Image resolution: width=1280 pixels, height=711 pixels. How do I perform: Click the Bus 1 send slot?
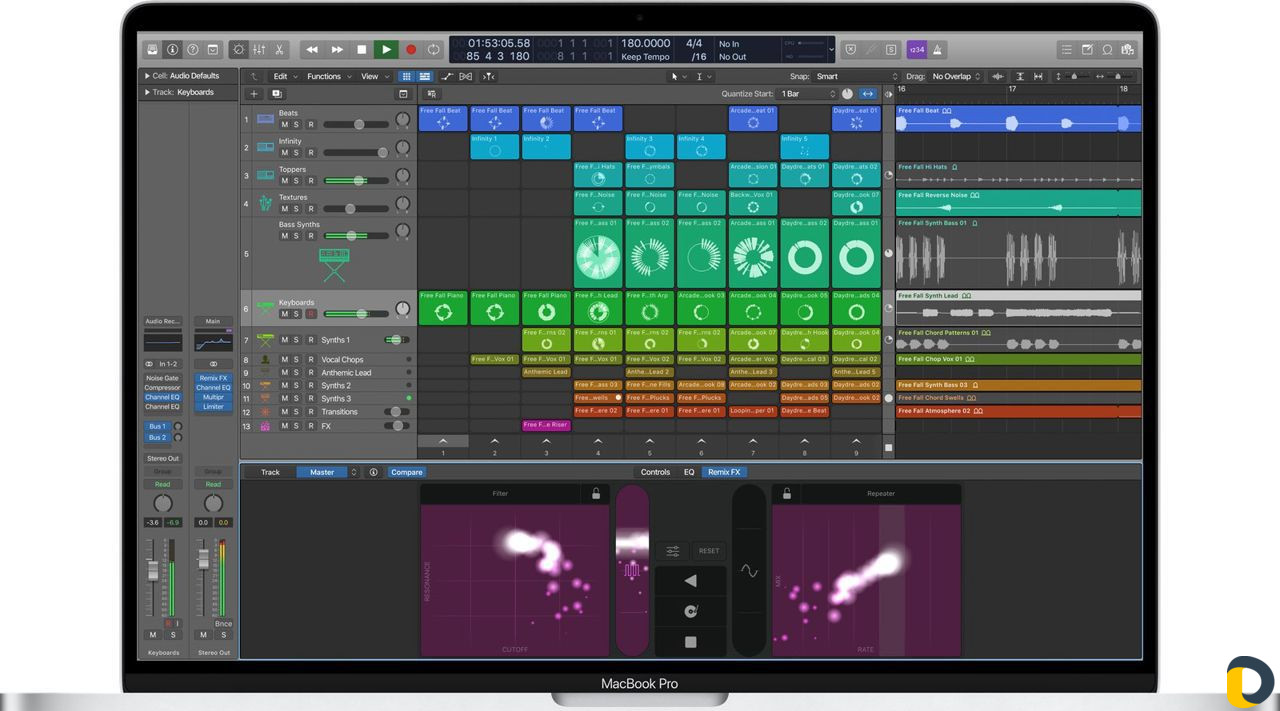point(157,426)
